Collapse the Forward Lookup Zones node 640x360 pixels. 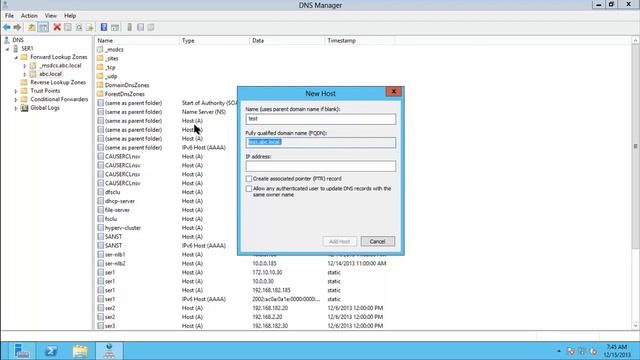pyautogui.click(x=16, y=57)
